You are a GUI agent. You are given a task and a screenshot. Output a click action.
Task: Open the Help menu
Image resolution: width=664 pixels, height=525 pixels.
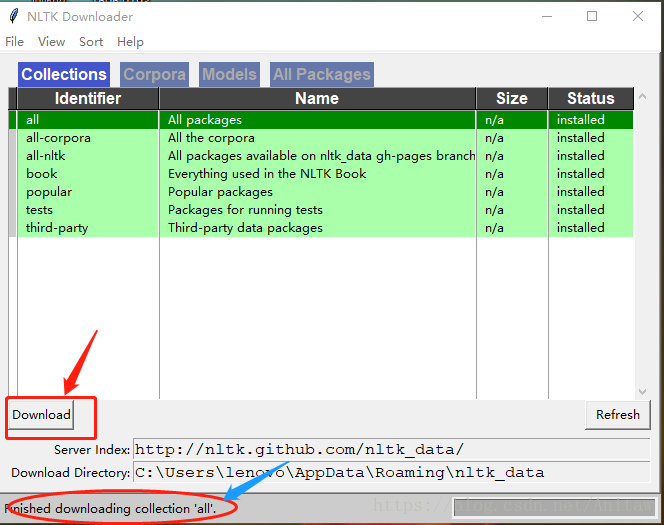[130, 42]
